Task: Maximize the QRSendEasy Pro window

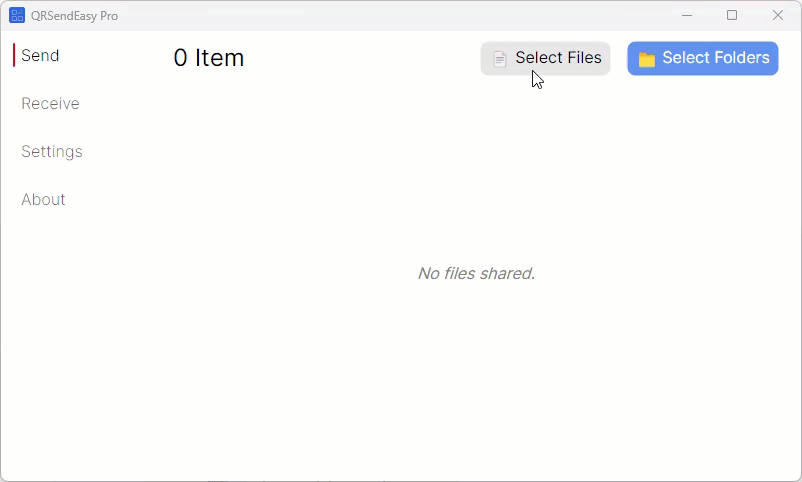Action: (x=732, y=15)
